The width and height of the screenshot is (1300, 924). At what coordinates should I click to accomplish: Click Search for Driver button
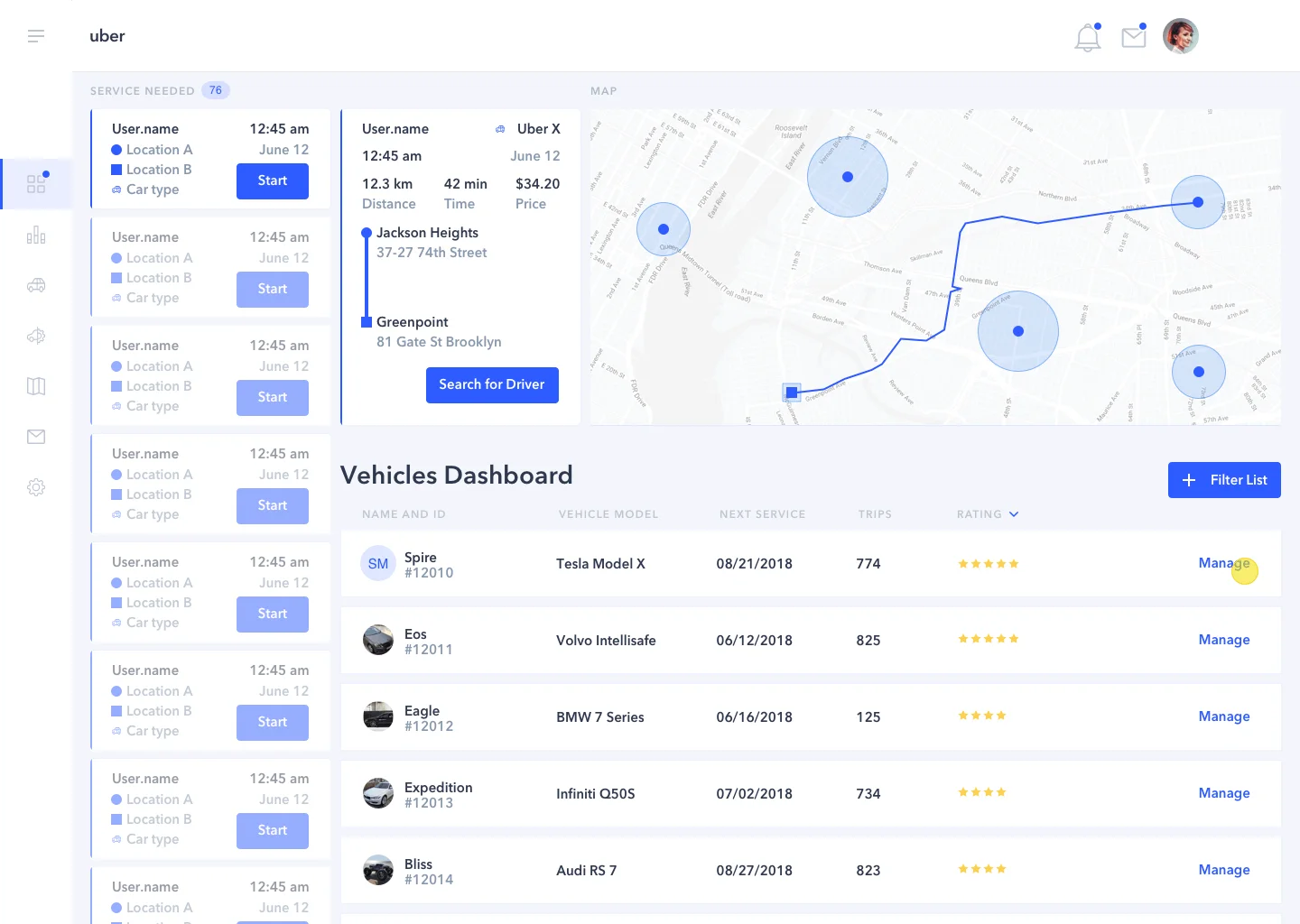(492, 385)
